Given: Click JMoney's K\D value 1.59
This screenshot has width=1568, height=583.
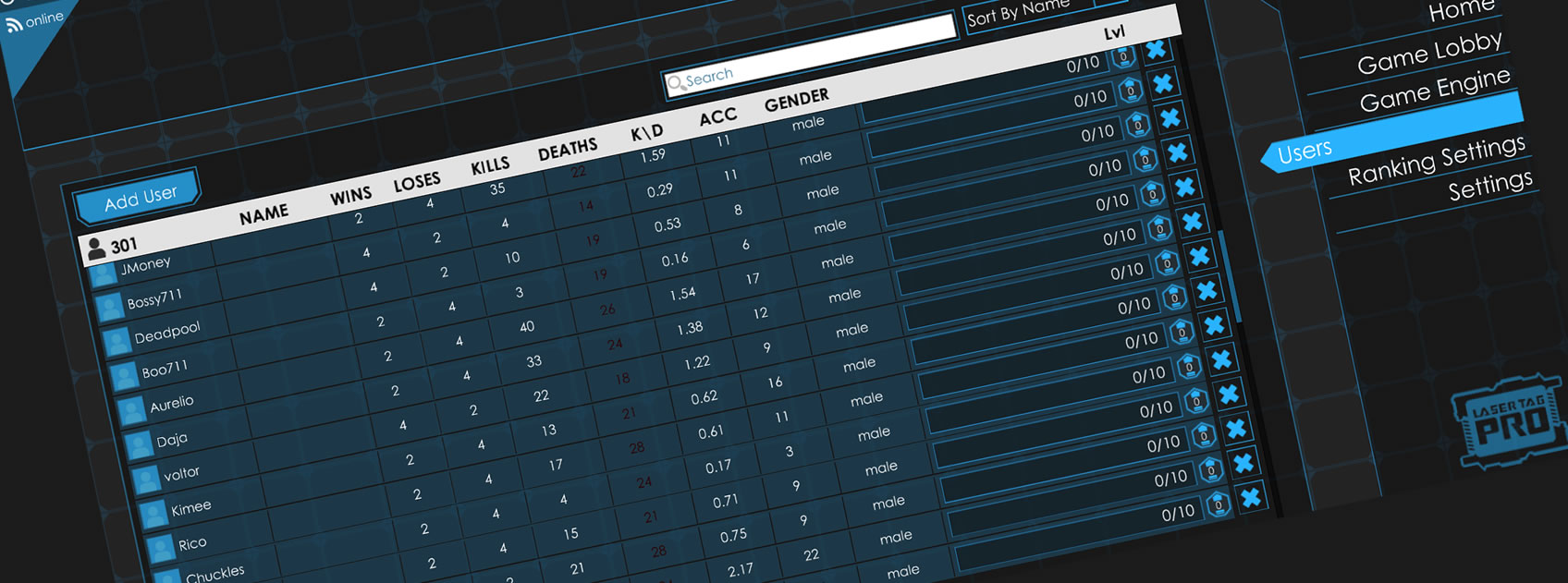Looking at the screenshot, I should 653,155.
